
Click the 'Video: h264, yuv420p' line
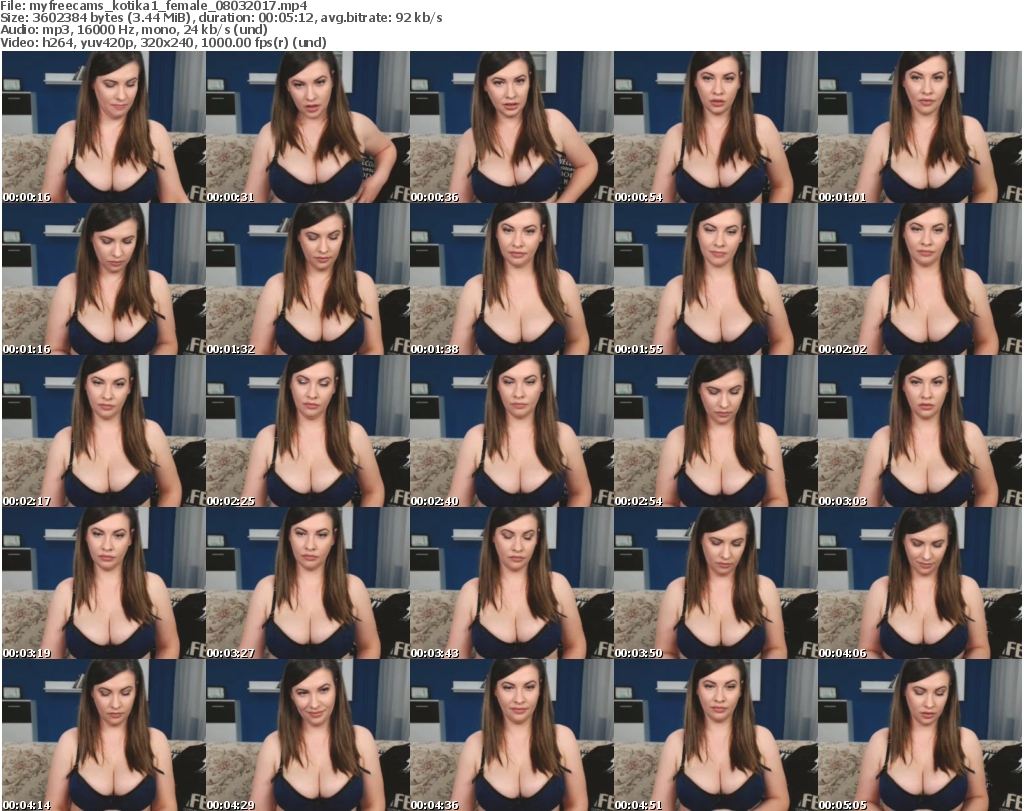point(163,42)
